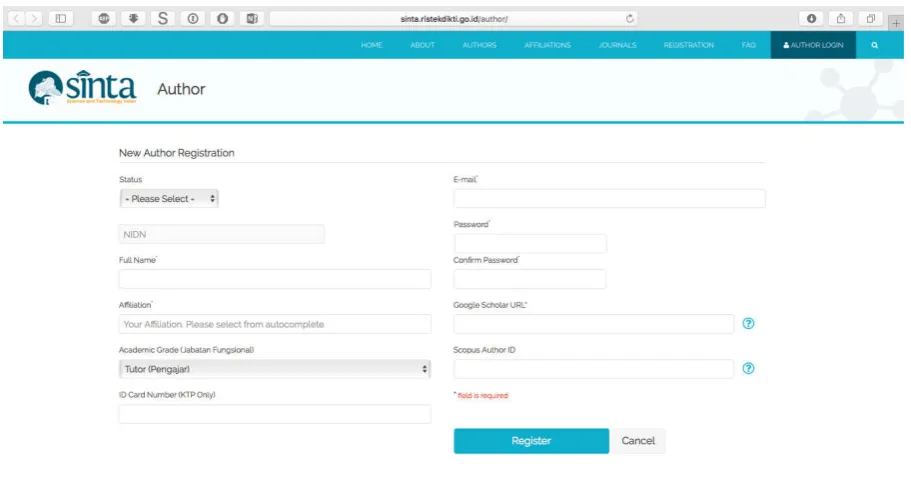The width and height of the screenshot is (911, 490).
Task: Open the HOME menu item
Action: 372,45
